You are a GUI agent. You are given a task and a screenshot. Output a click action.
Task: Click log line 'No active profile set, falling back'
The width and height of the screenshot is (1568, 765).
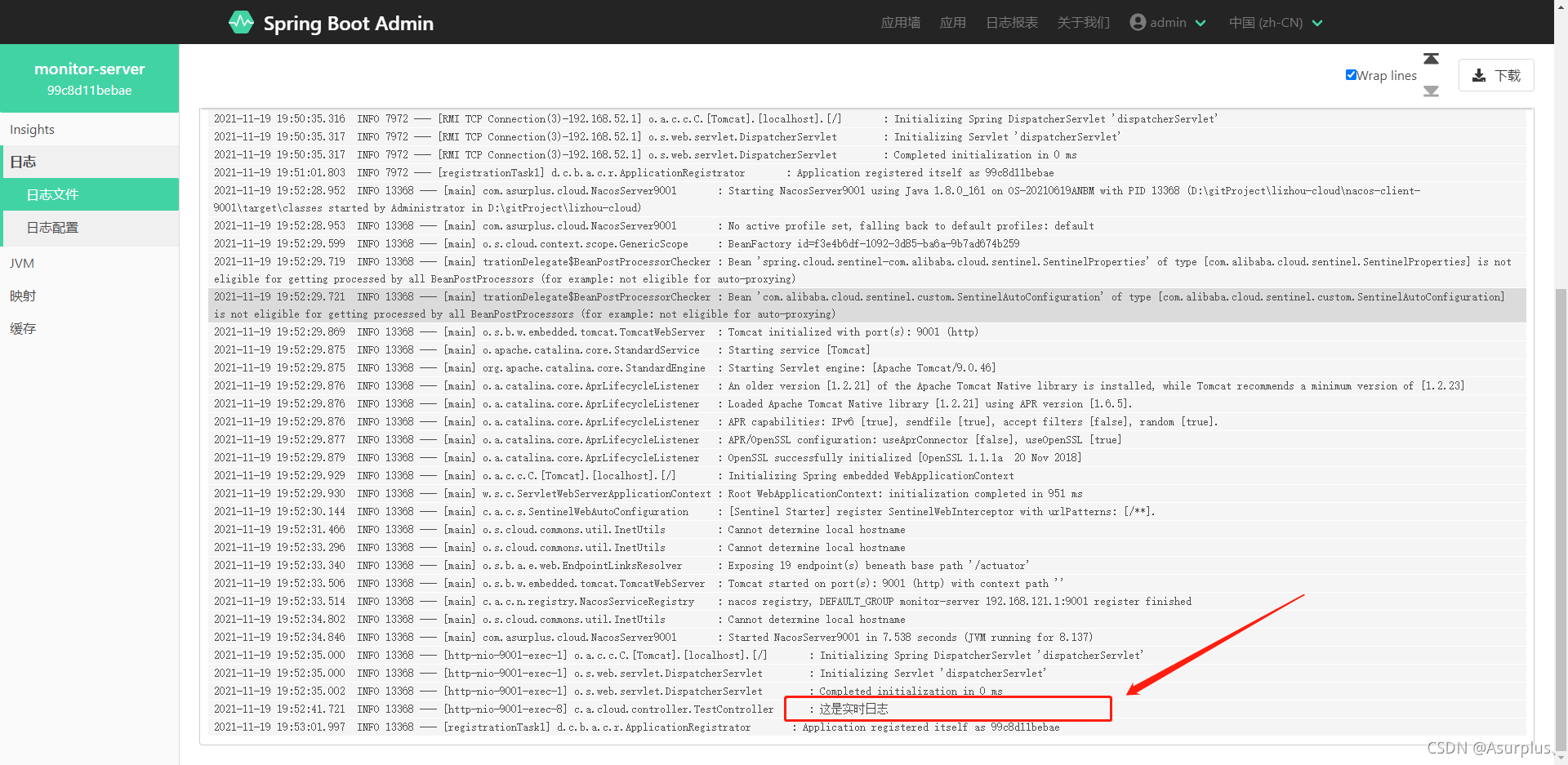tap(866, 225)
